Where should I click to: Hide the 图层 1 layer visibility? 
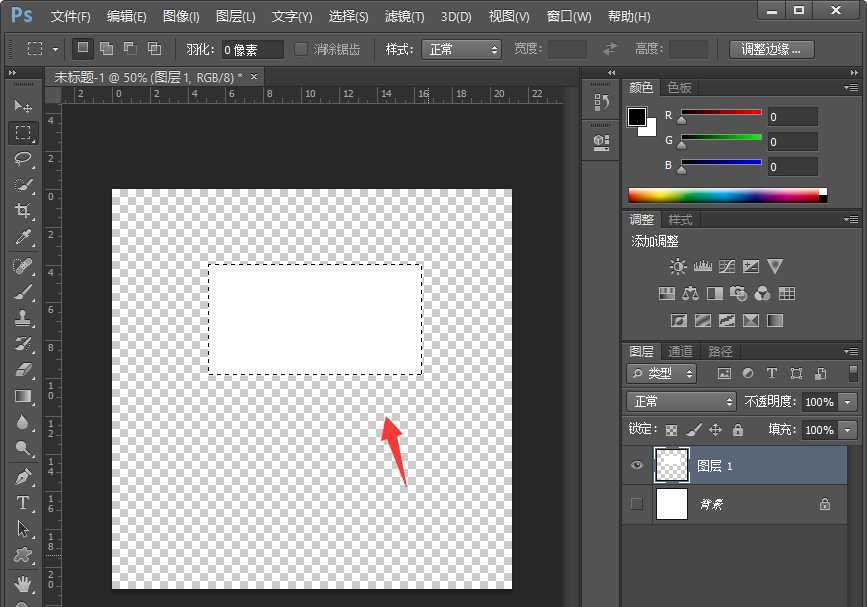point(637,464)
